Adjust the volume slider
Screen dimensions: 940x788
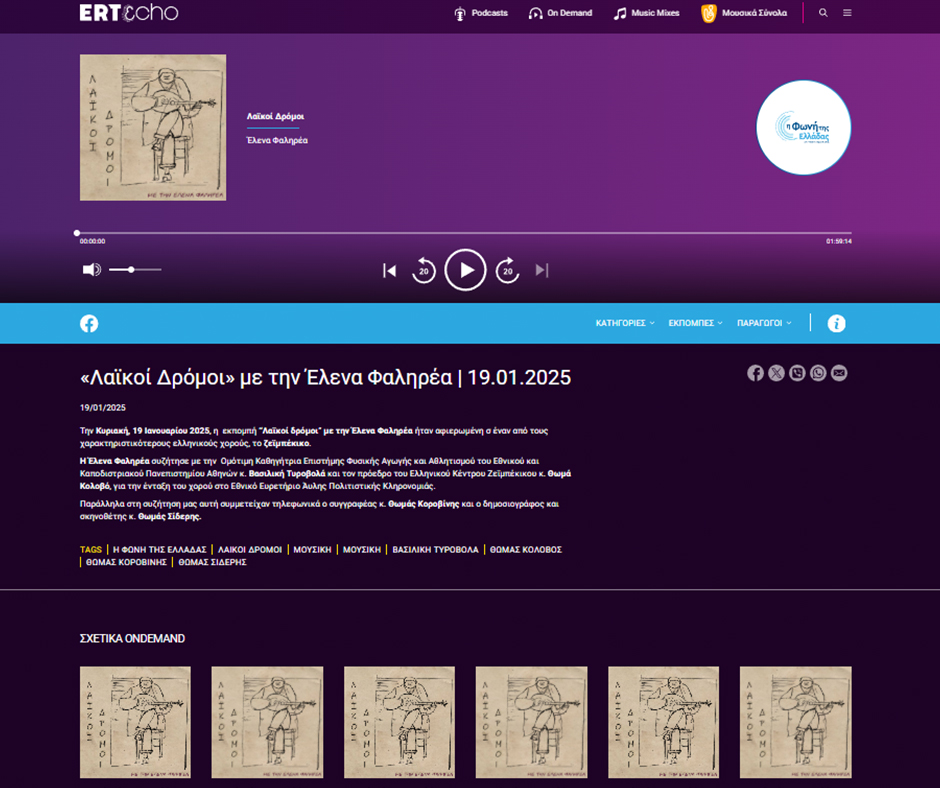(135, 270)
